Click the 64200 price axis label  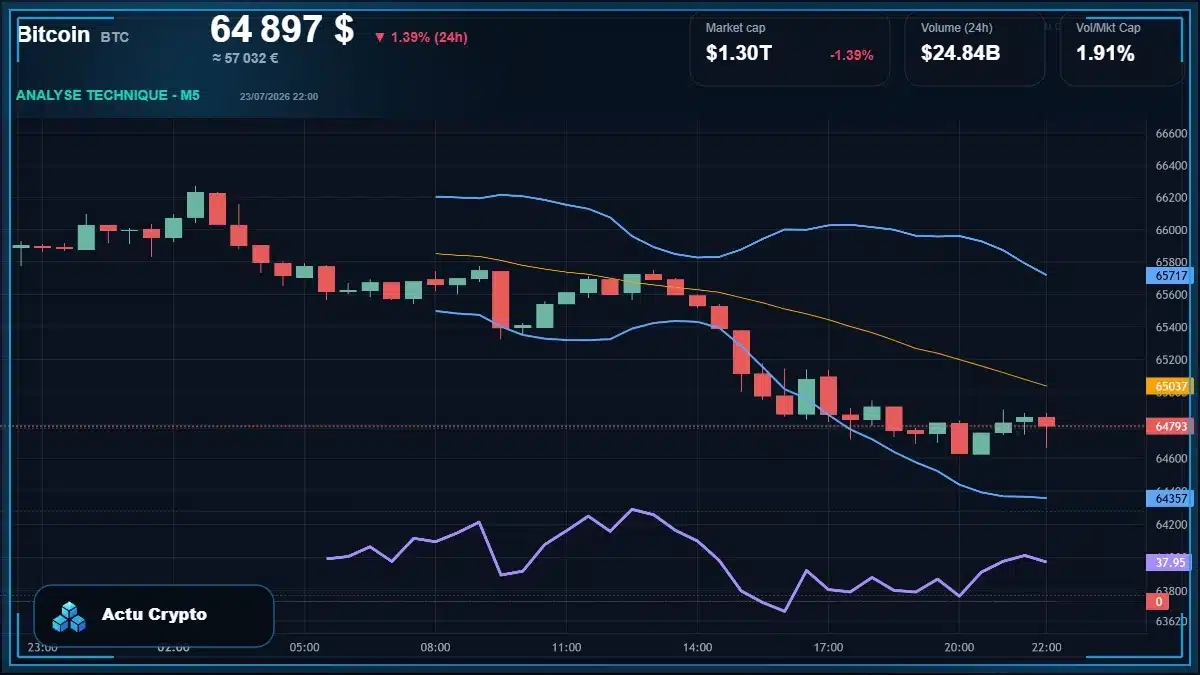1171,523
